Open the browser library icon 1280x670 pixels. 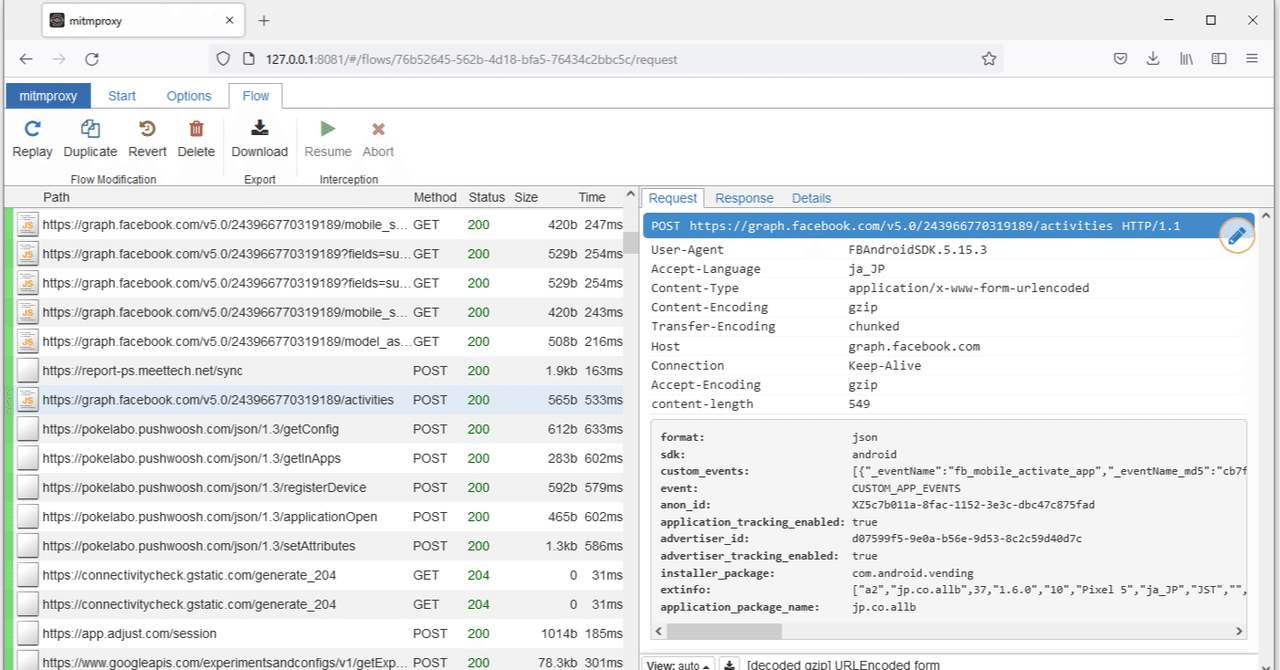[x=1186, y=59]
